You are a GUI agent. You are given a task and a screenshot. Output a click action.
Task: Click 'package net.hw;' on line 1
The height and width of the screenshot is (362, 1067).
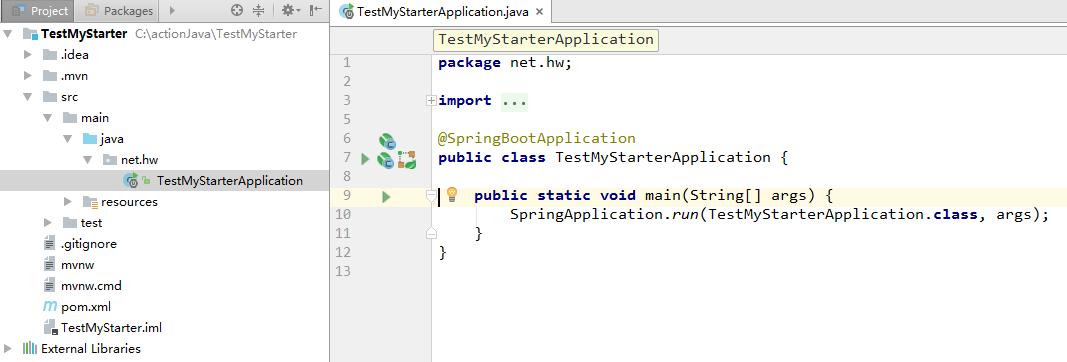click(506, 63)
